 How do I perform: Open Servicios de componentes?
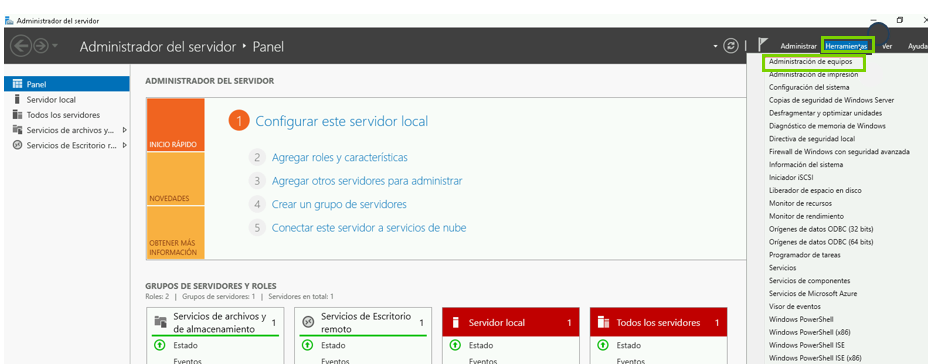[x=809, y=281]
